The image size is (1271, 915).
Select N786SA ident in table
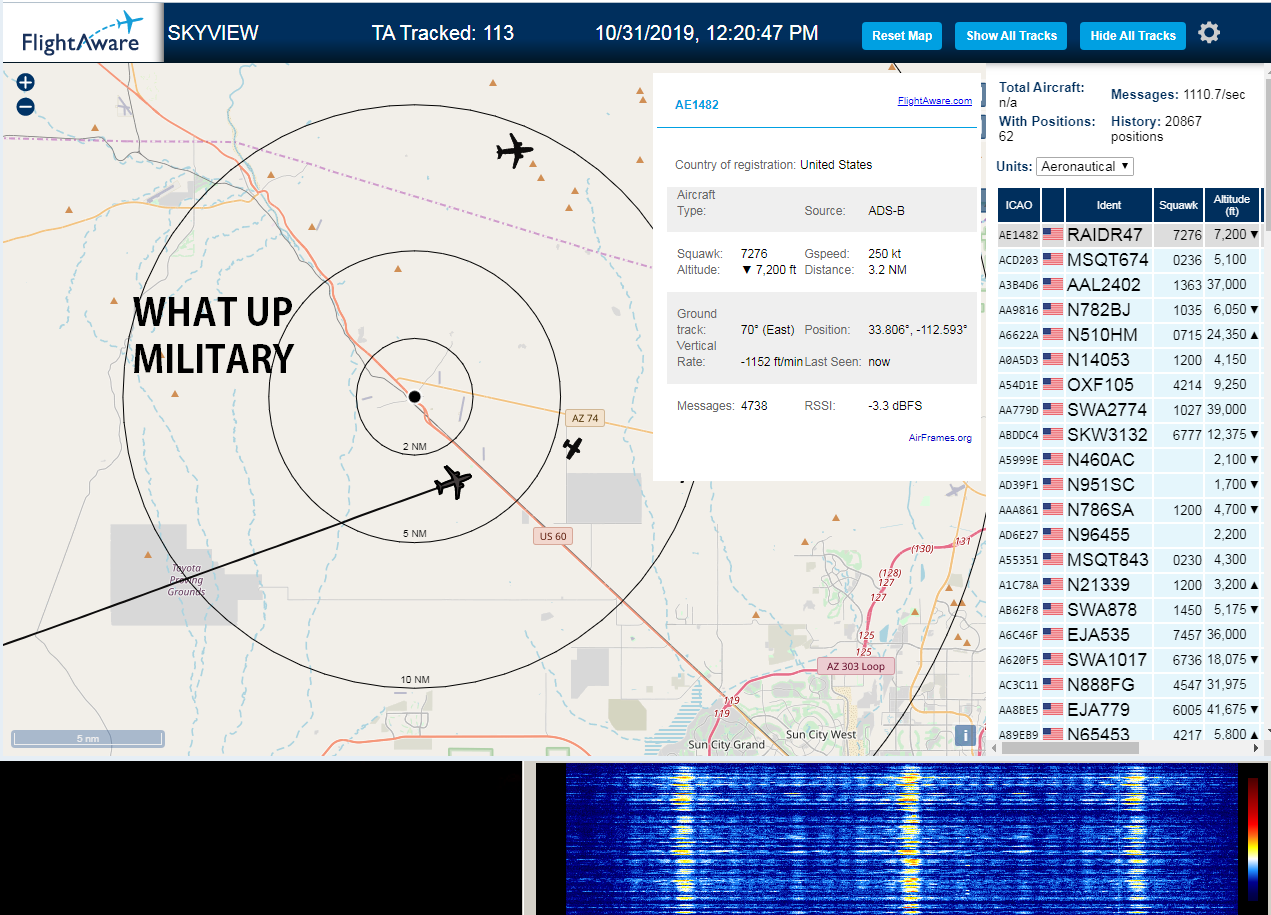[1101, 510]
